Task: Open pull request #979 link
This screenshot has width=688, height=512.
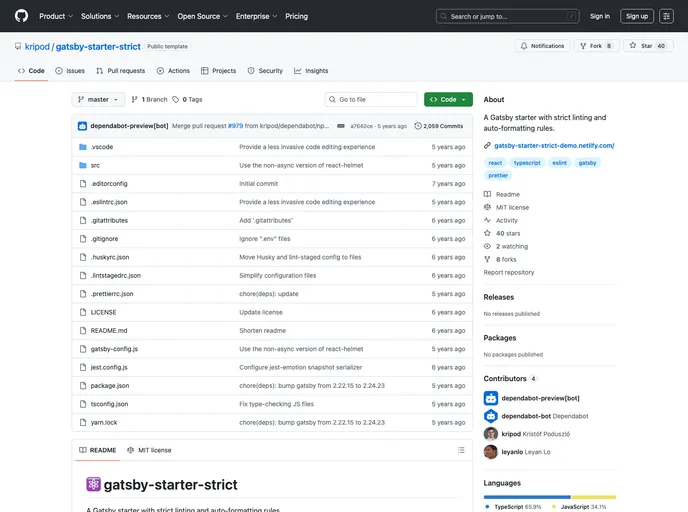Action: [x=235, y=126]
